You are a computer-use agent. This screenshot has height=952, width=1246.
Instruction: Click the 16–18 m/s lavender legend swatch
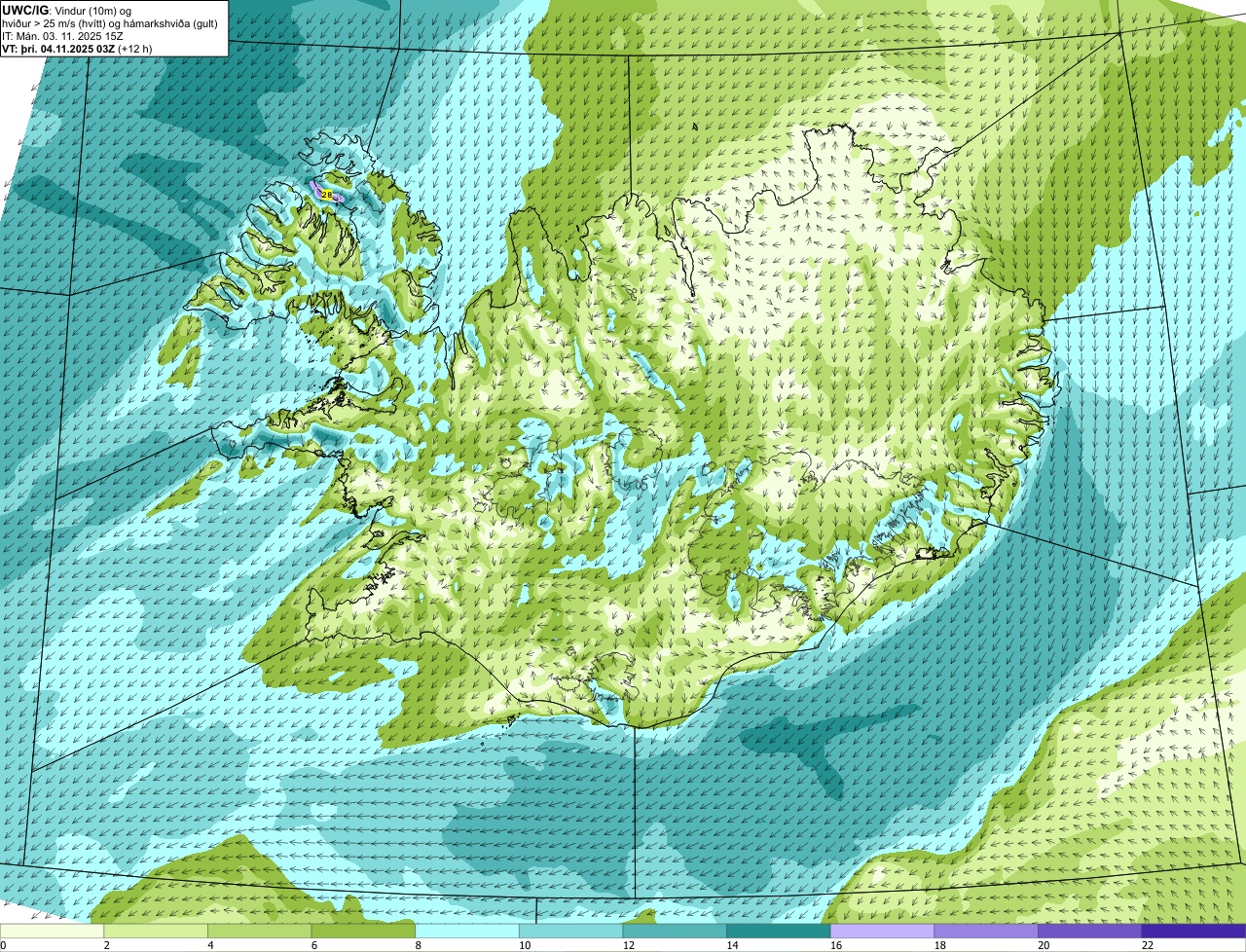coord(882,932)
